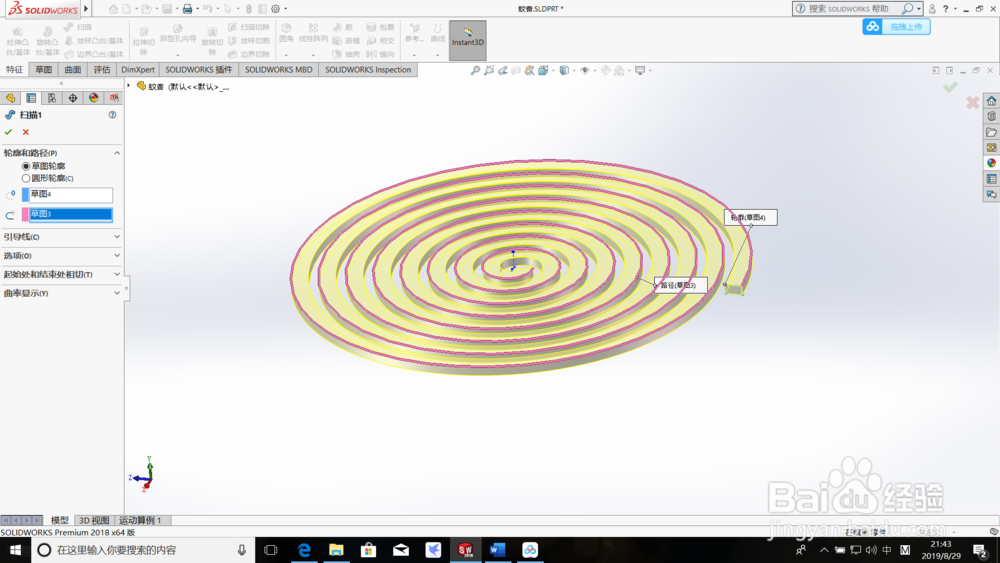Select the 草图轮廓 sketch profile option

(x=26, y=166)
